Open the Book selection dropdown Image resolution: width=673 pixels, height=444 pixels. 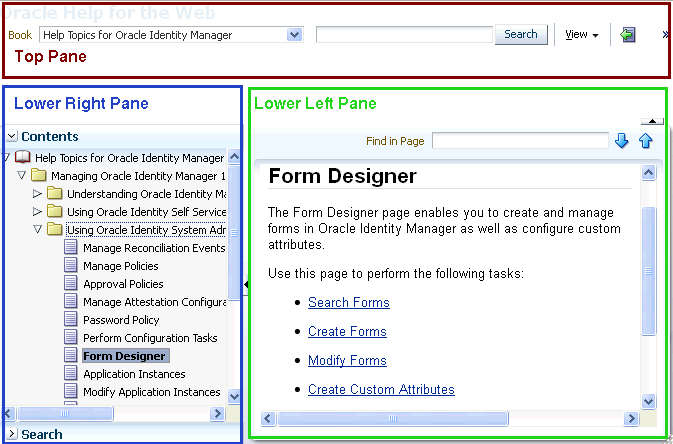294,35
